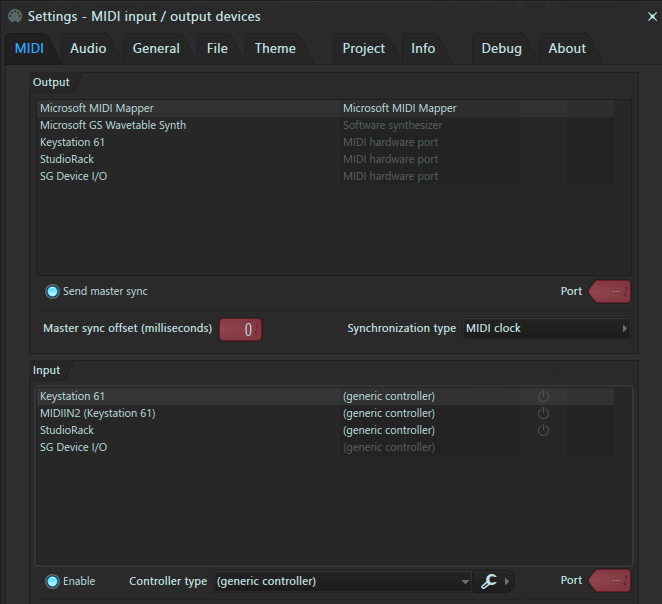
Task: Switch to the Audio tab
Action: tap(88, 48)
